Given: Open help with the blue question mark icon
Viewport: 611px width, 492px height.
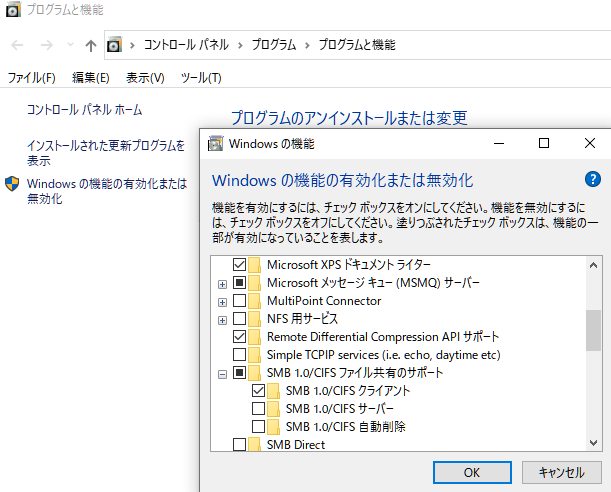Looking at the screenshot, I should click(x=592, y=179).
